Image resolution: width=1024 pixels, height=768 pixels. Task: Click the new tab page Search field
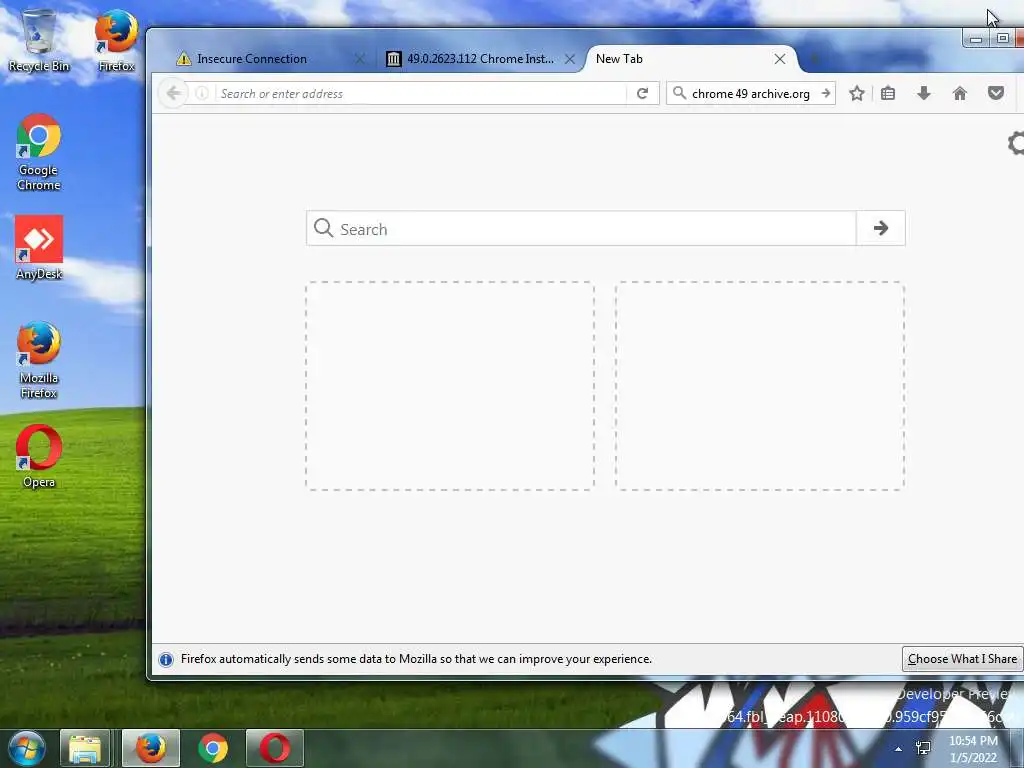(581, 228)
